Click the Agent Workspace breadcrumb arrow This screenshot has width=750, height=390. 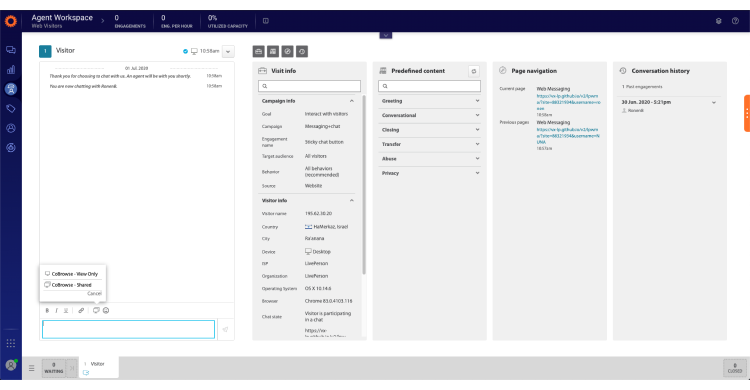point(102,21)
